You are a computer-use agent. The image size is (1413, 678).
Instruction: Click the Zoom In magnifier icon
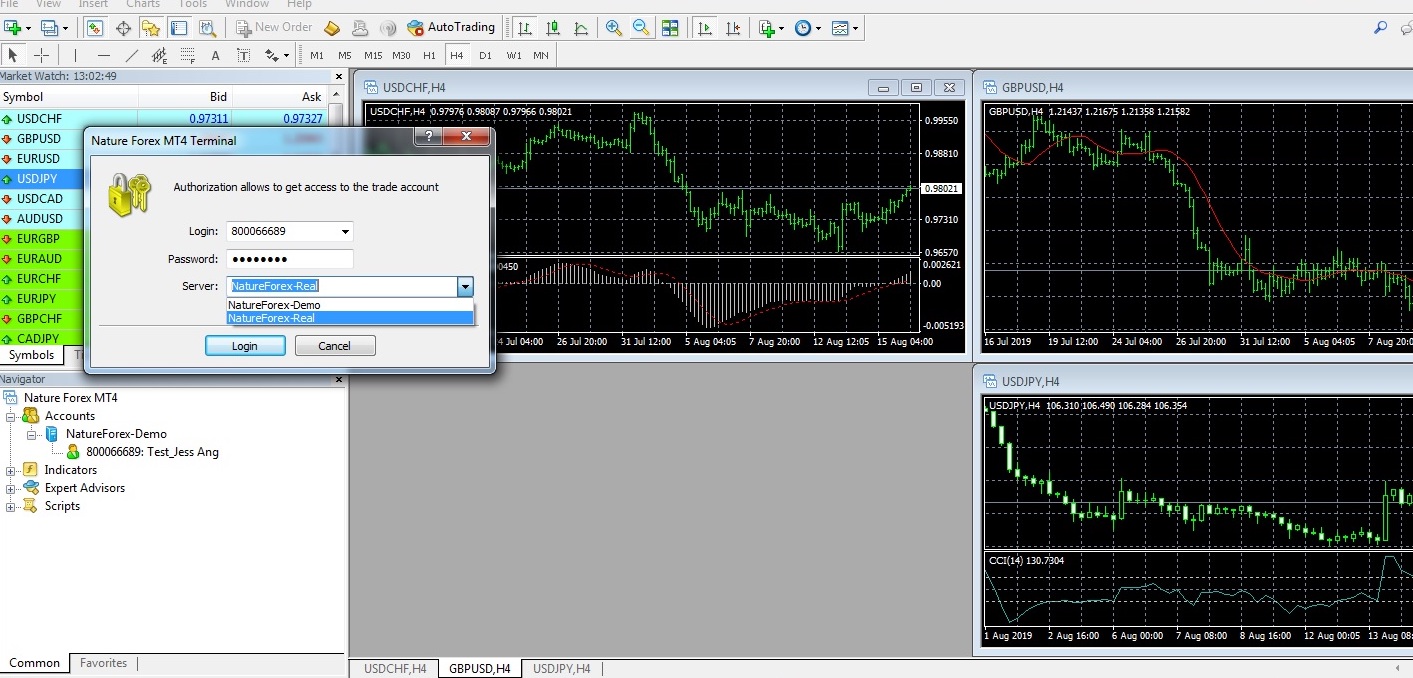click(614, 28)
